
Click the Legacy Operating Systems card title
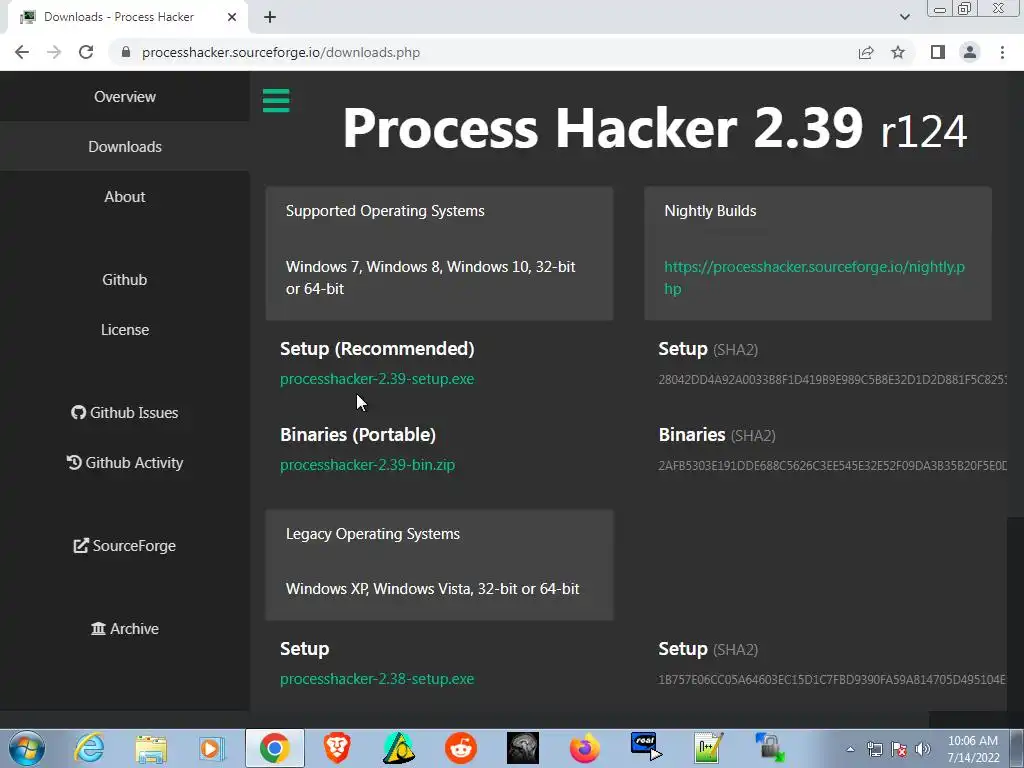click(372, 534)
